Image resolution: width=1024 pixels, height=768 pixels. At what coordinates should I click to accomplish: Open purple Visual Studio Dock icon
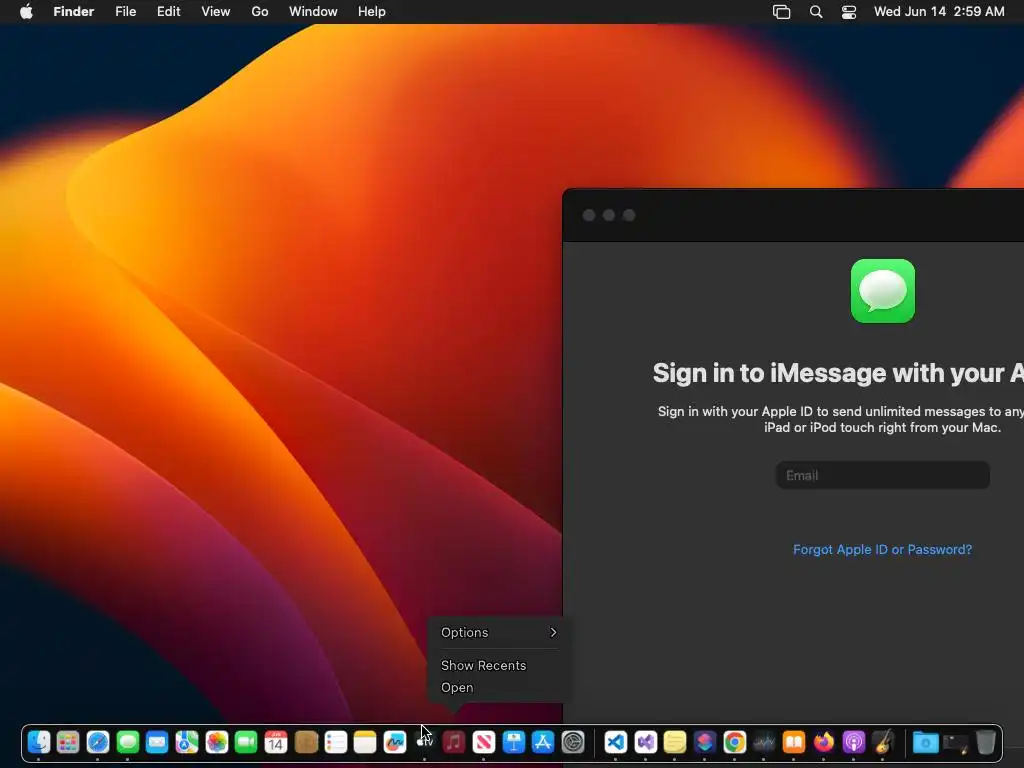tap(645, 743)
